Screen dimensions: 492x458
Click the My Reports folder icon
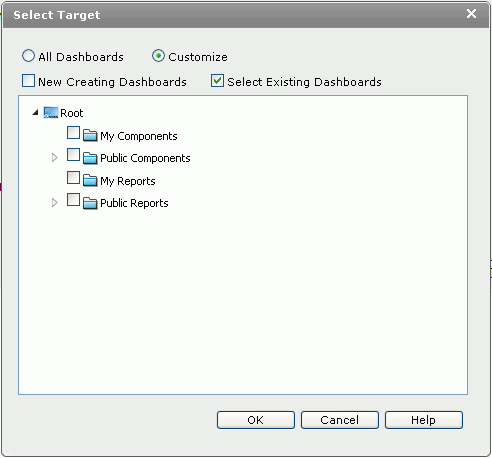tap(90, 180)
